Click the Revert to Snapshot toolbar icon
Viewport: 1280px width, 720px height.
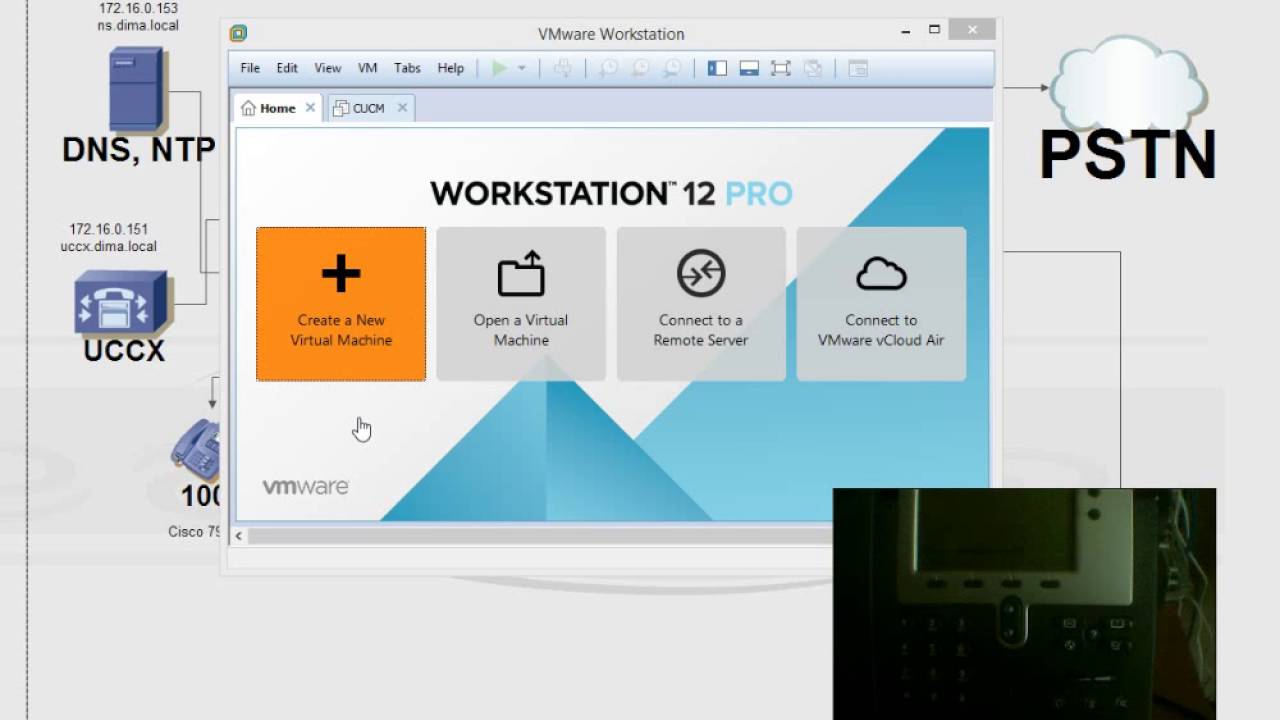point(640,68)
